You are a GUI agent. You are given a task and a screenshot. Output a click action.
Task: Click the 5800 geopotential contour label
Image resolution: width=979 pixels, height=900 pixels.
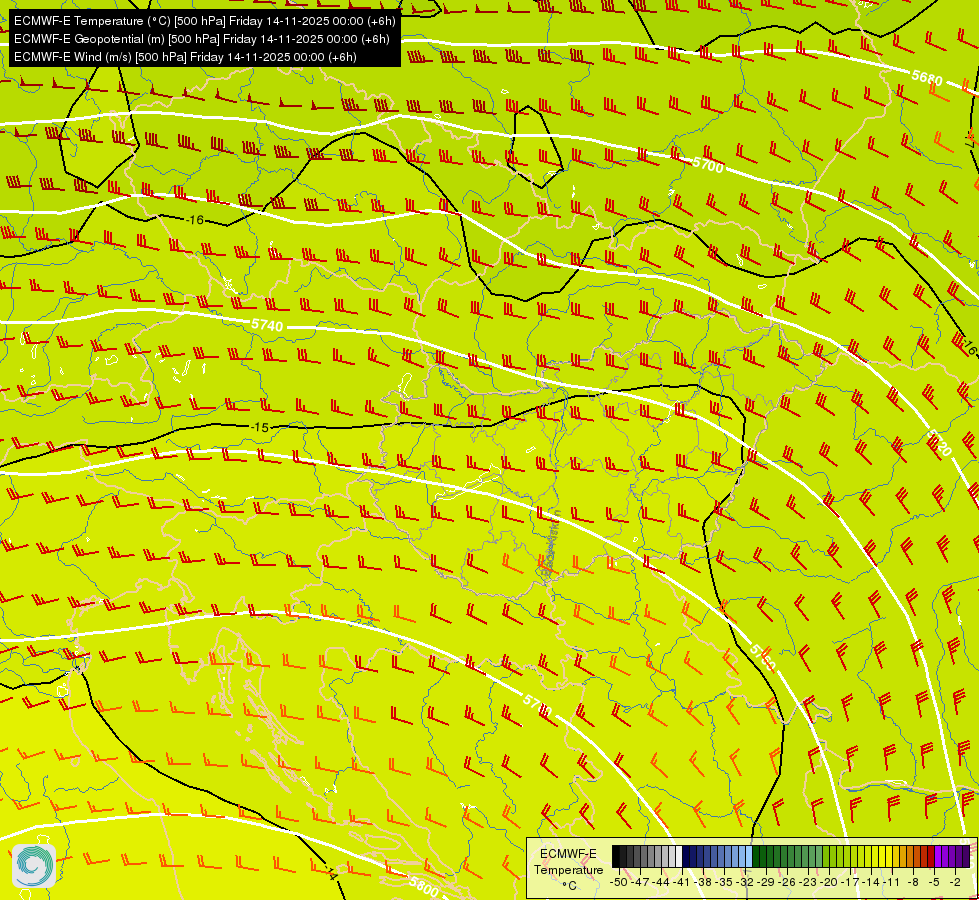(425, 886)
